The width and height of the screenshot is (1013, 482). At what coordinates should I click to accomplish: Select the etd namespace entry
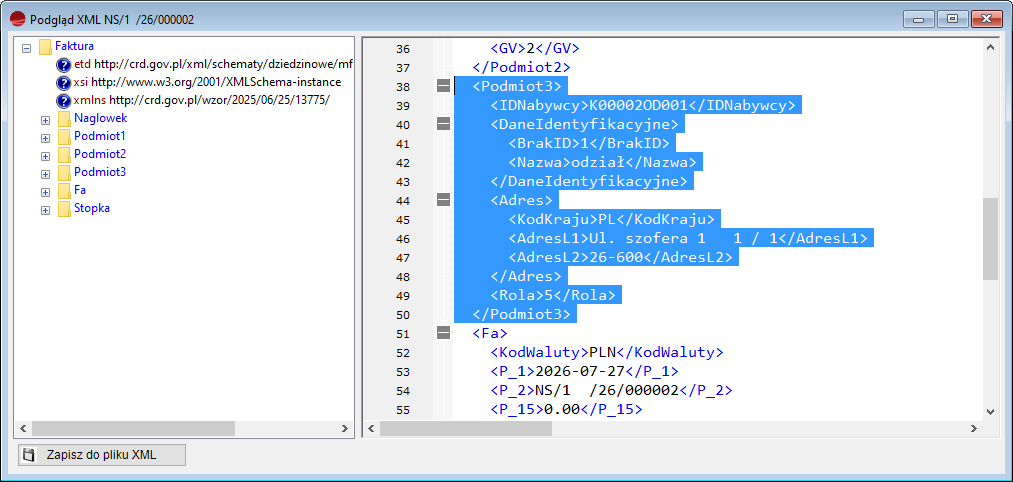(214, 64)
